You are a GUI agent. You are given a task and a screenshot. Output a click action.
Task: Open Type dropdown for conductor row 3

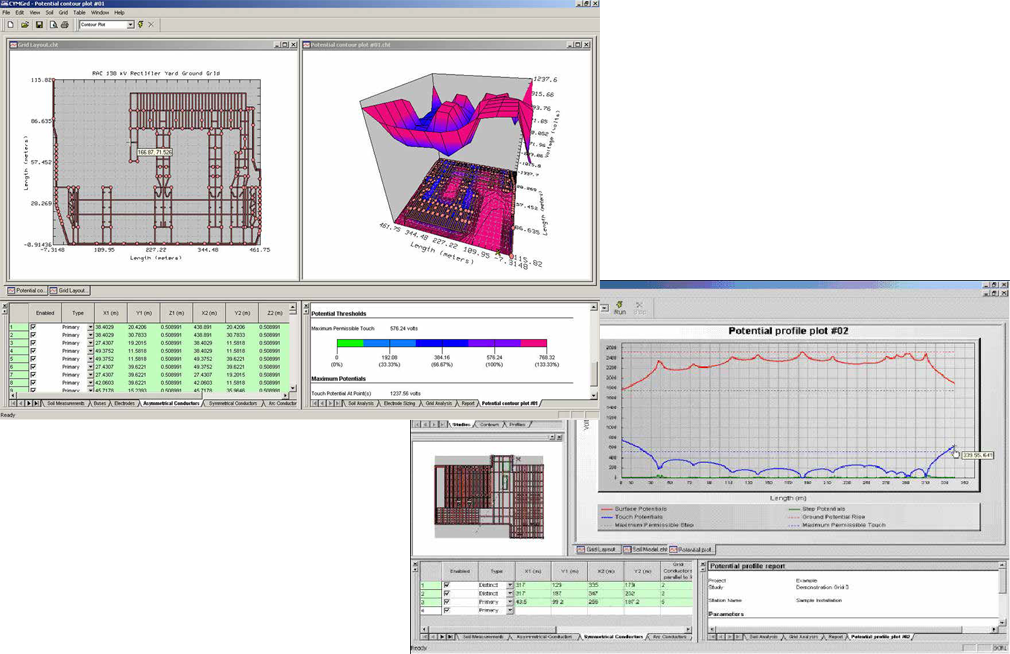[90, 343]
